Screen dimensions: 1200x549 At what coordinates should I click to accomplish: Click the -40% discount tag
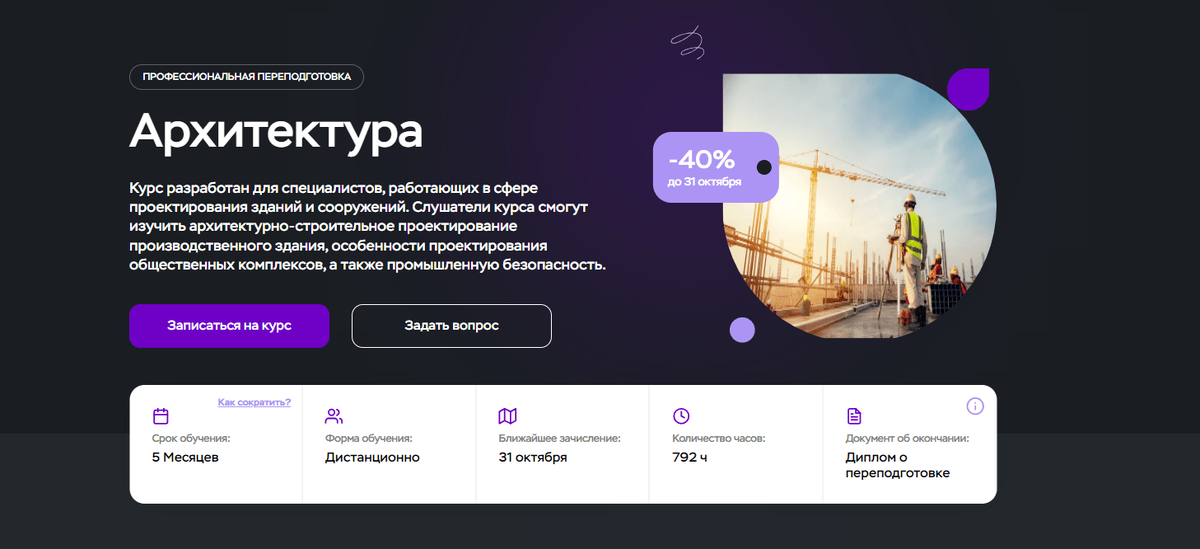click(x=714, y=167)
